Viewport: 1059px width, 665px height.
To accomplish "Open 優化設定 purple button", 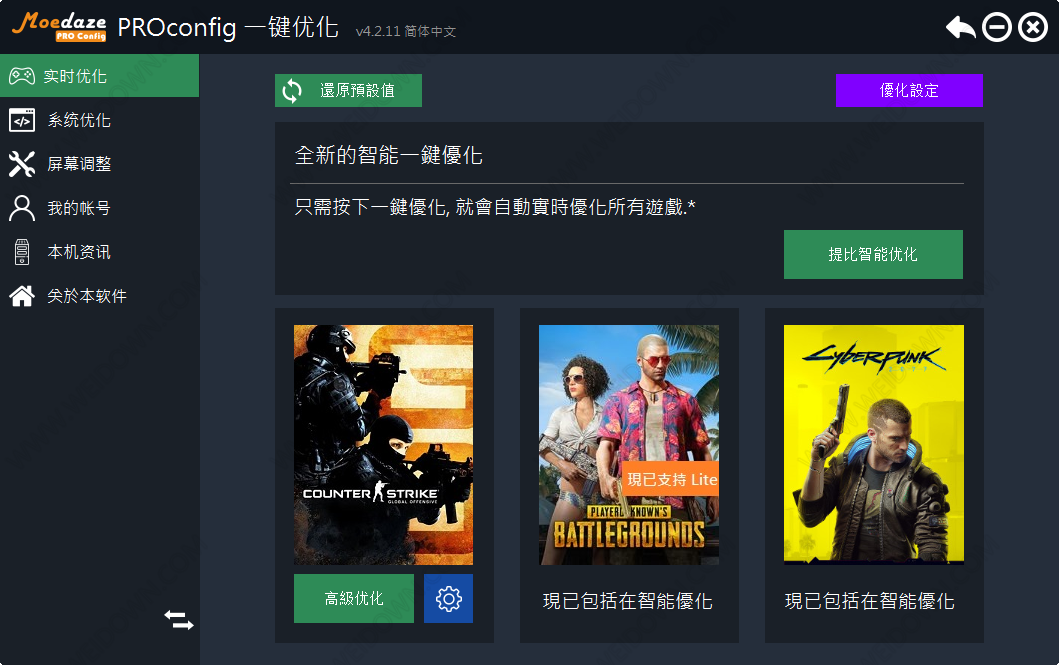I will click(x=909, y=90).
